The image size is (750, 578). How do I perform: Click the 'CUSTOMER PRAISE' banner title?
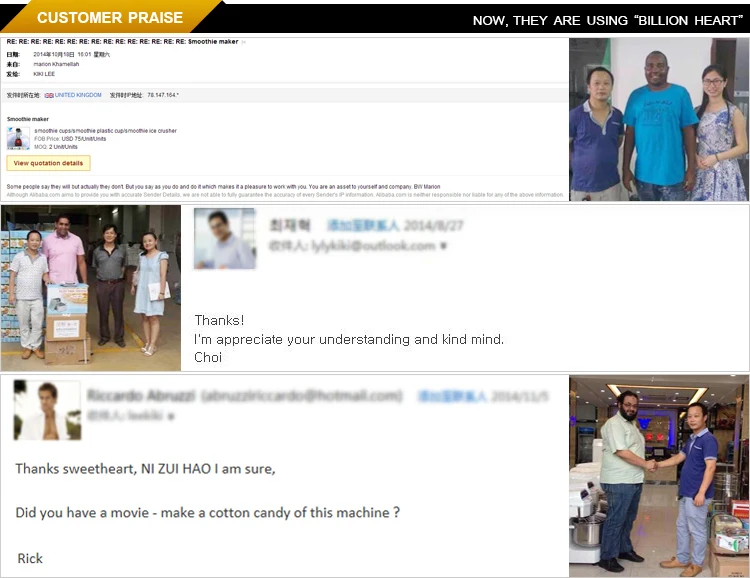110,18
